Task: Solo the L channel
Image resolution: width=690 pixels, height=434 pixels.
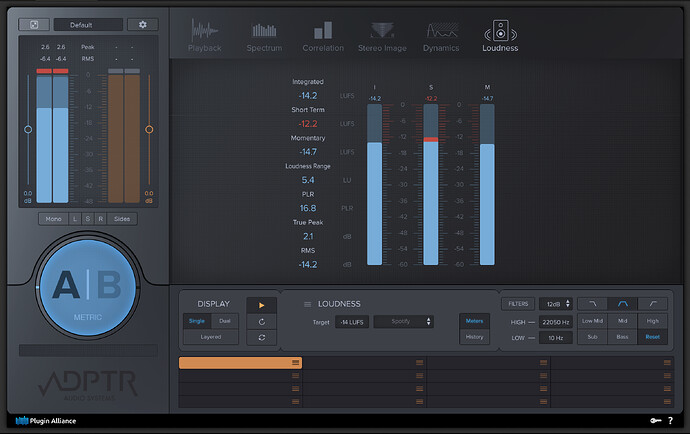Action: pos(75,219)
